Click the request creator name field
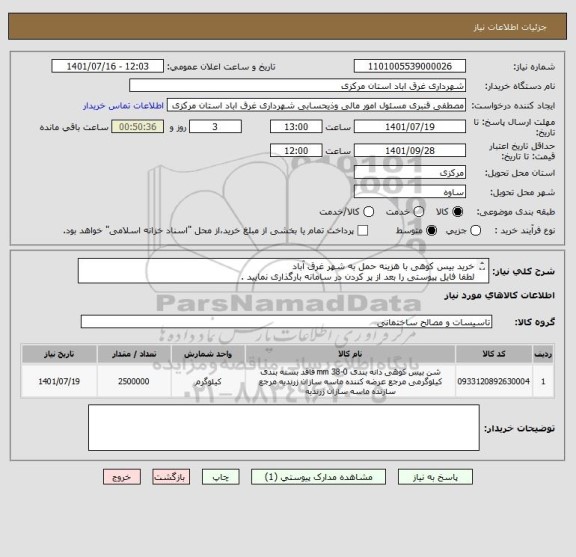 pyautogui.click(x=316, y=105)
